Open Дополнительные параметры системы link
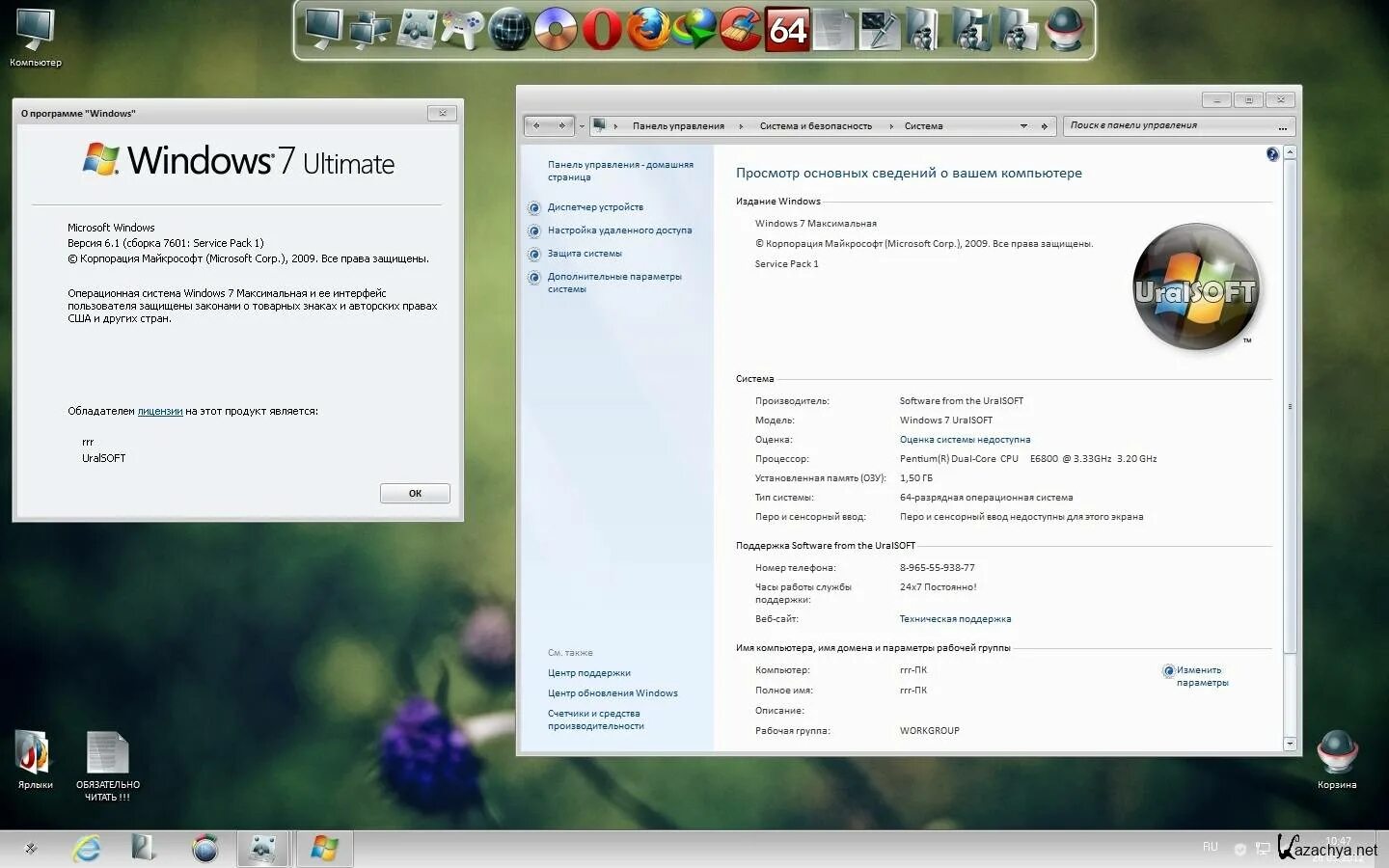 [x=614, y=283]
